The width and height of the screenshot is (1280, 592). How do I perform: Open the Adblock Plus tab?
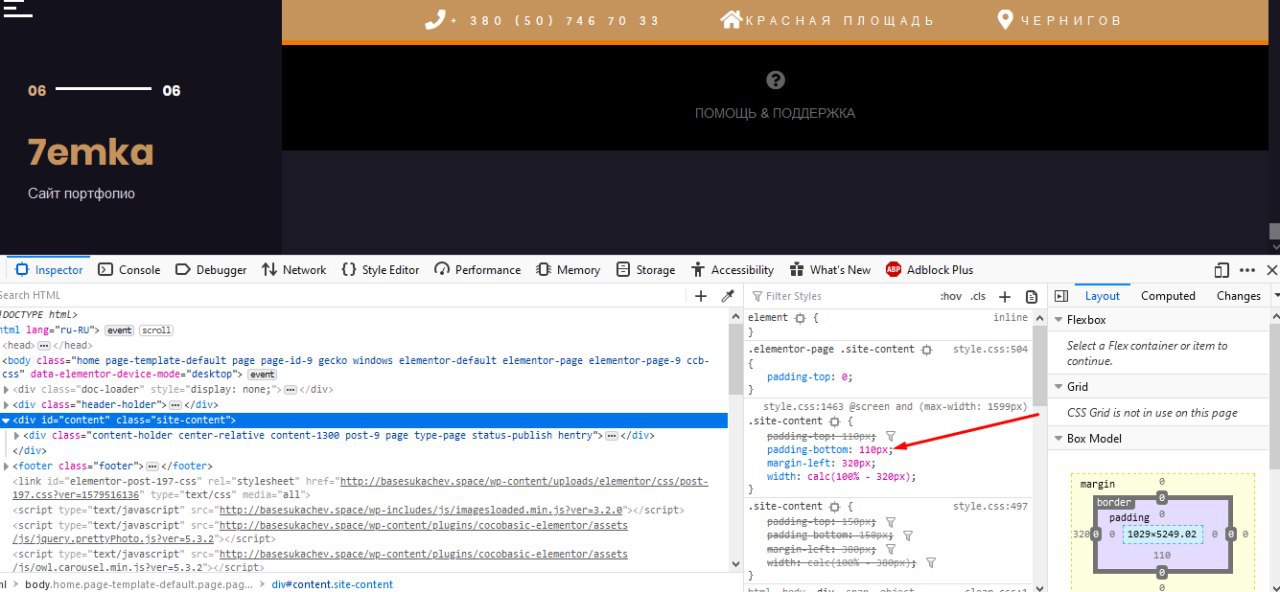click(x=929, y=270)
